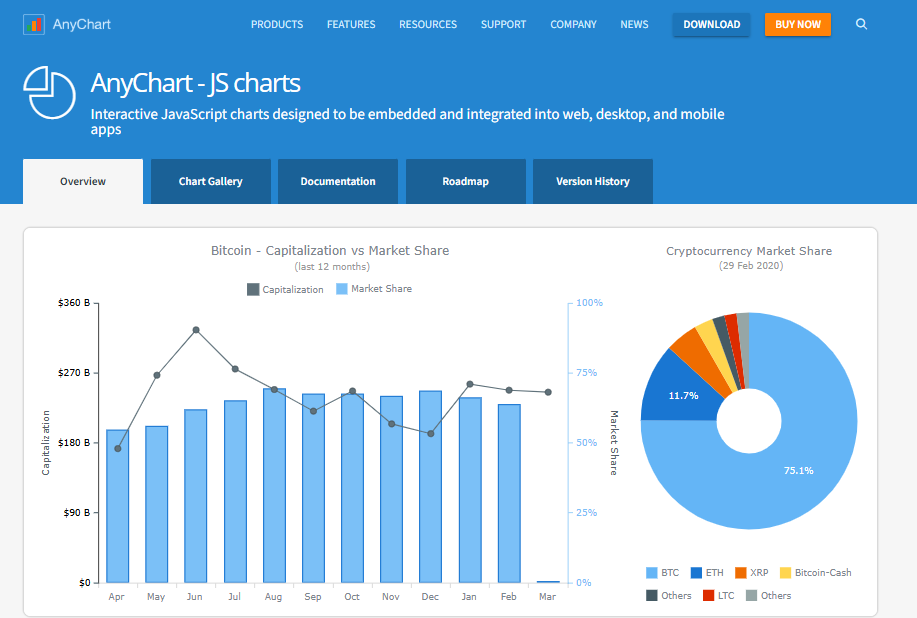Click the Bitcoin-Cash legend icon
The image size is (917, 618).
tap(785, 573)
